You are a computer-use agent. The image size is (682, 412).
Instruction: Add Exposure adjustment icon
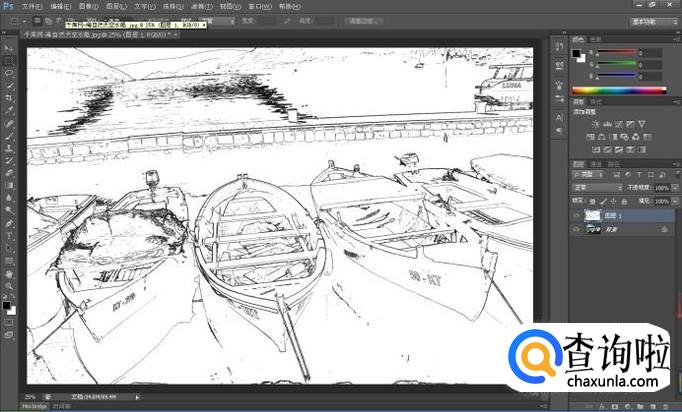[630, 124]
